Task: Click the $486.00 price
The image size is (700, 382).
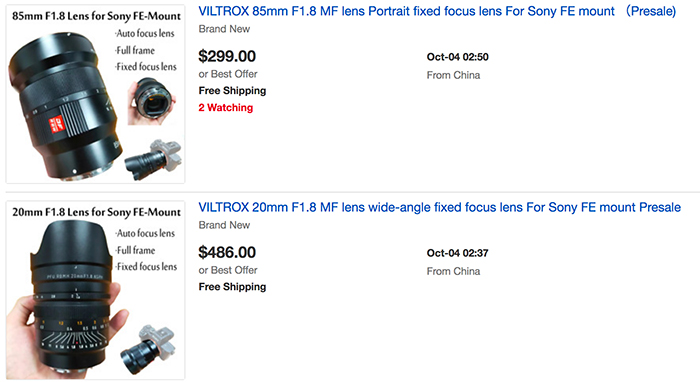Action: pos(227,252)
